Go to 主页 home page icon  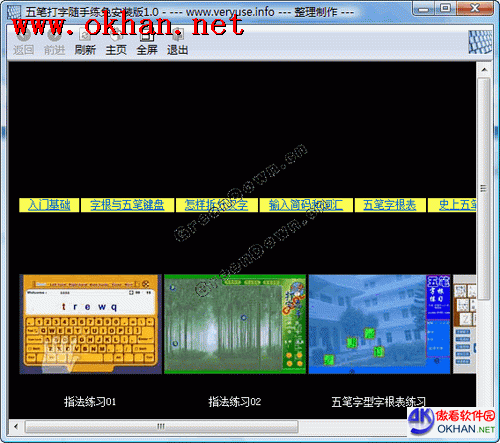point(116,42)
